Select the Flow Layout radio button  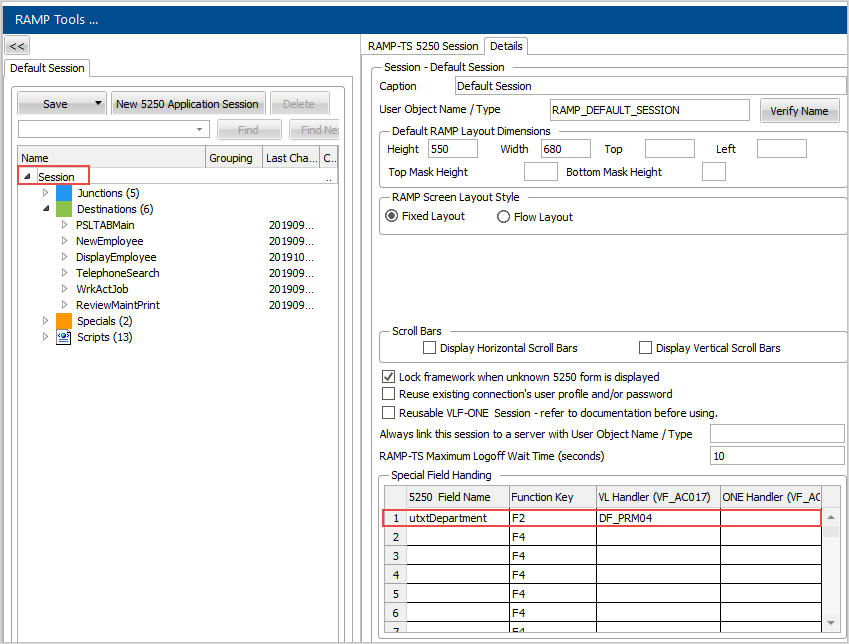pos(504,217)
